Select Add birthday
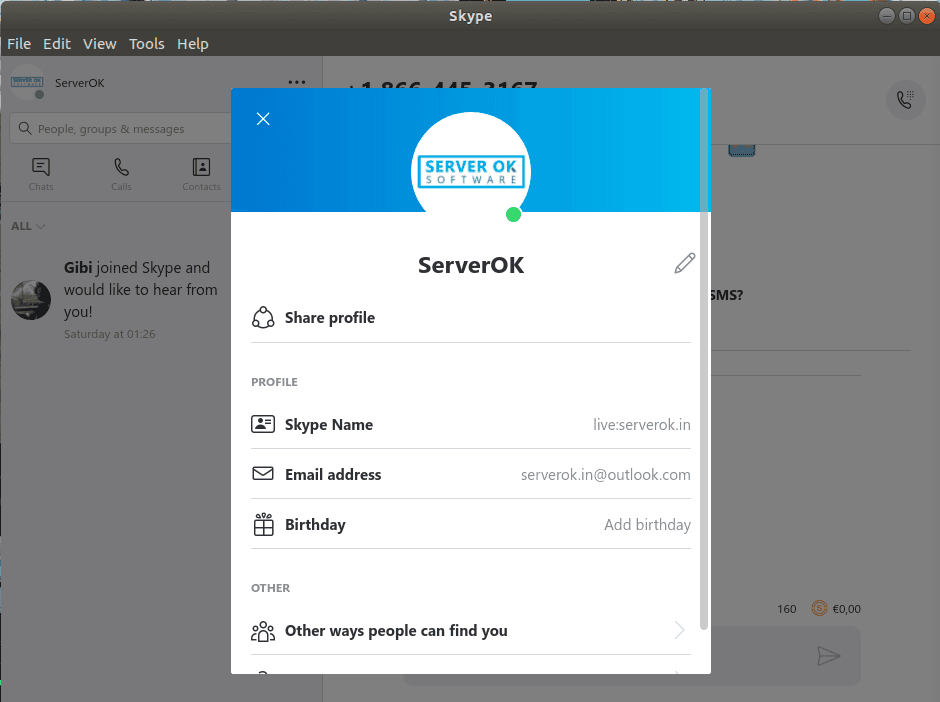Viewport: 940px width, 702px height. tap(647, 524)
